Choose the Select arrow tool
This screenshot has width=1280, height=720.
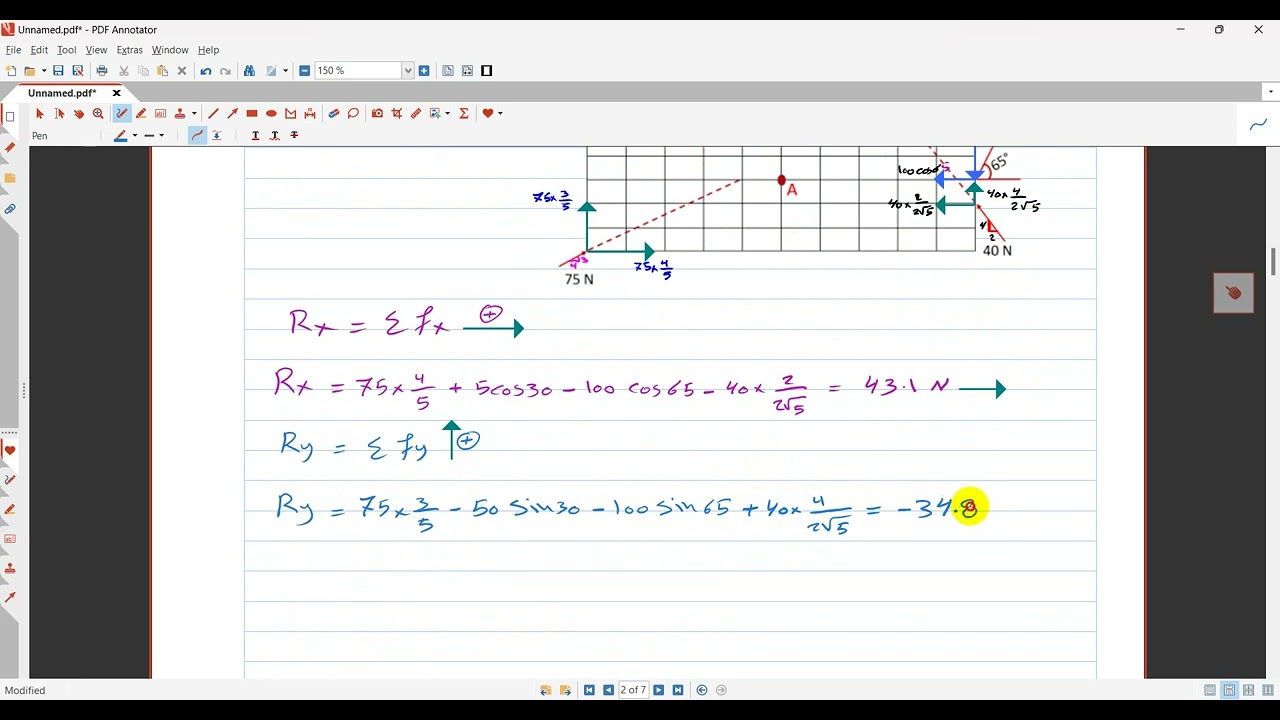pos(40,114)
